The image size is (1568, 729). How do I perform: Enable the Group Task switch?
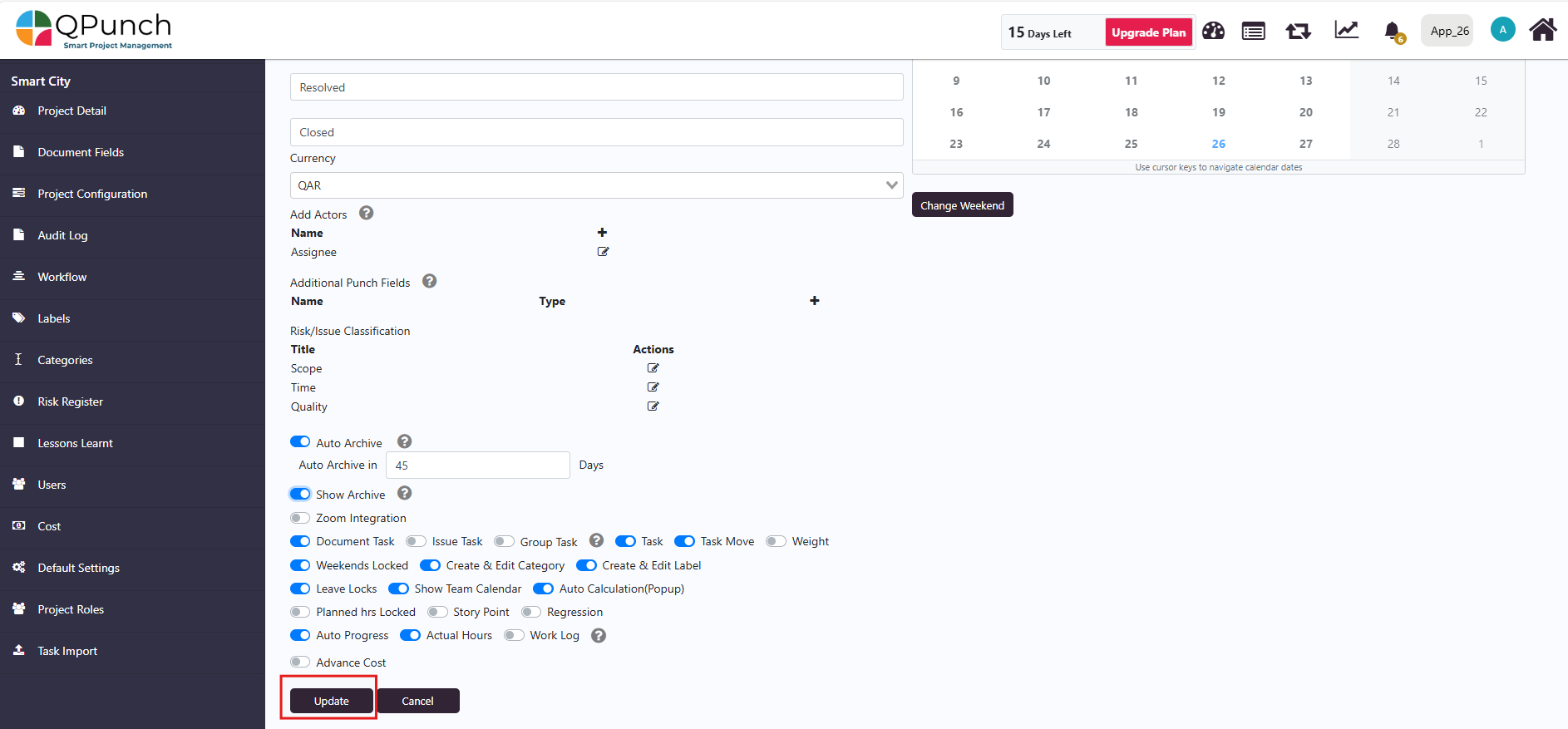click(x=504, y=541)
